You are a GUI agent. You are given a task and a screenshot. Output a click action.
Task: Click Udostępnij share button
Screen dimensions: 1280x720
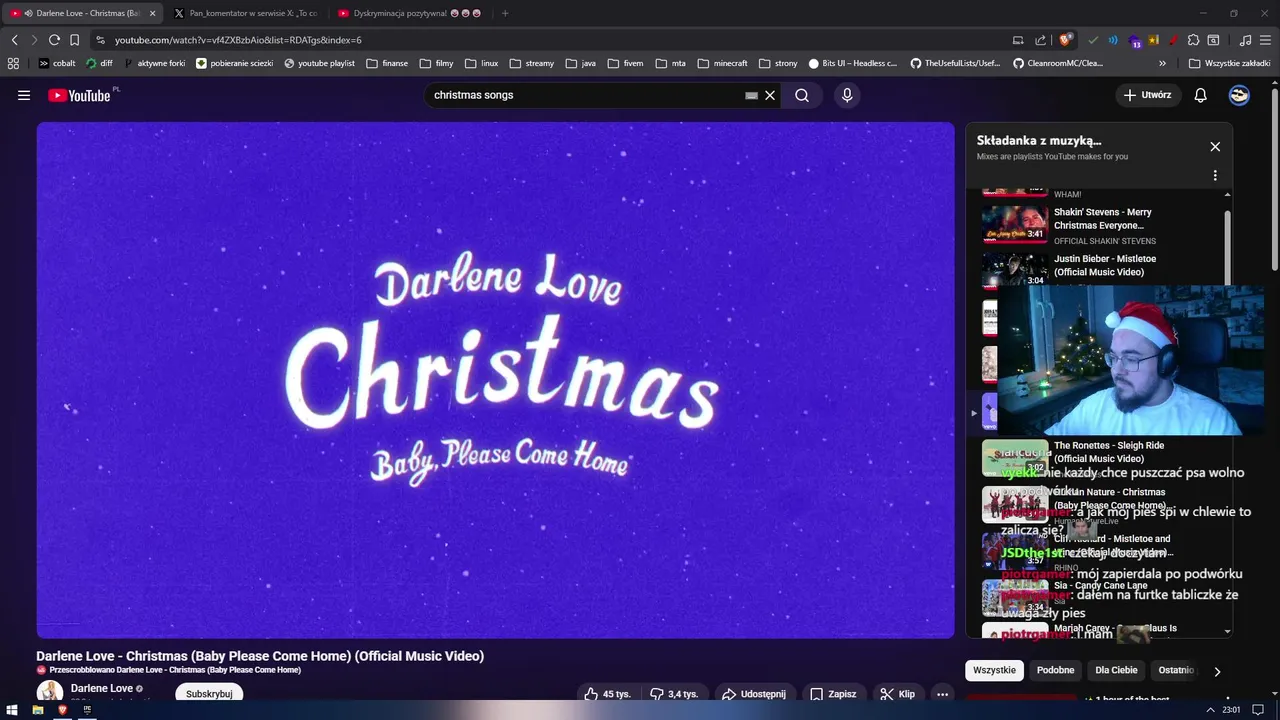tap(753, 694)
